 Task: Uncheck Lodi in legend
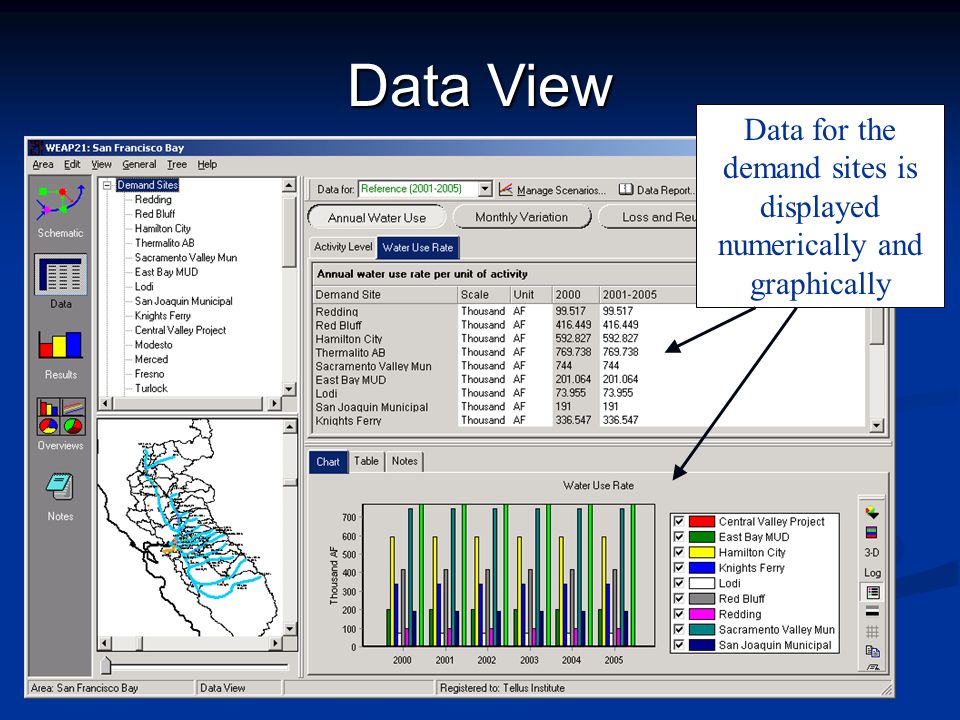click(x=678, y=583)
